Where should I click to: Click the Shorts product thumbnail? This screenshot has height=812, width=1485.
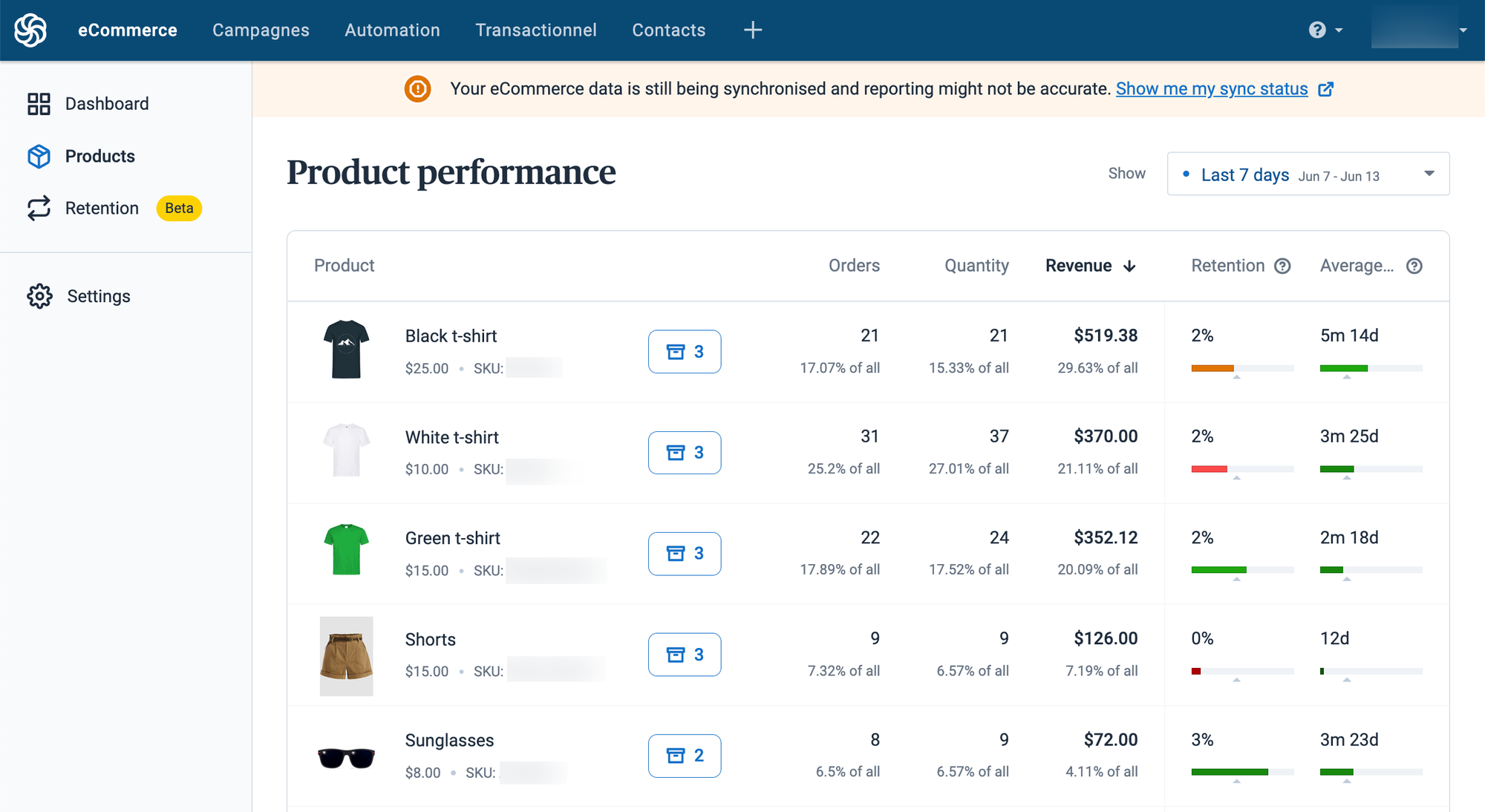[x=346, y=655]
